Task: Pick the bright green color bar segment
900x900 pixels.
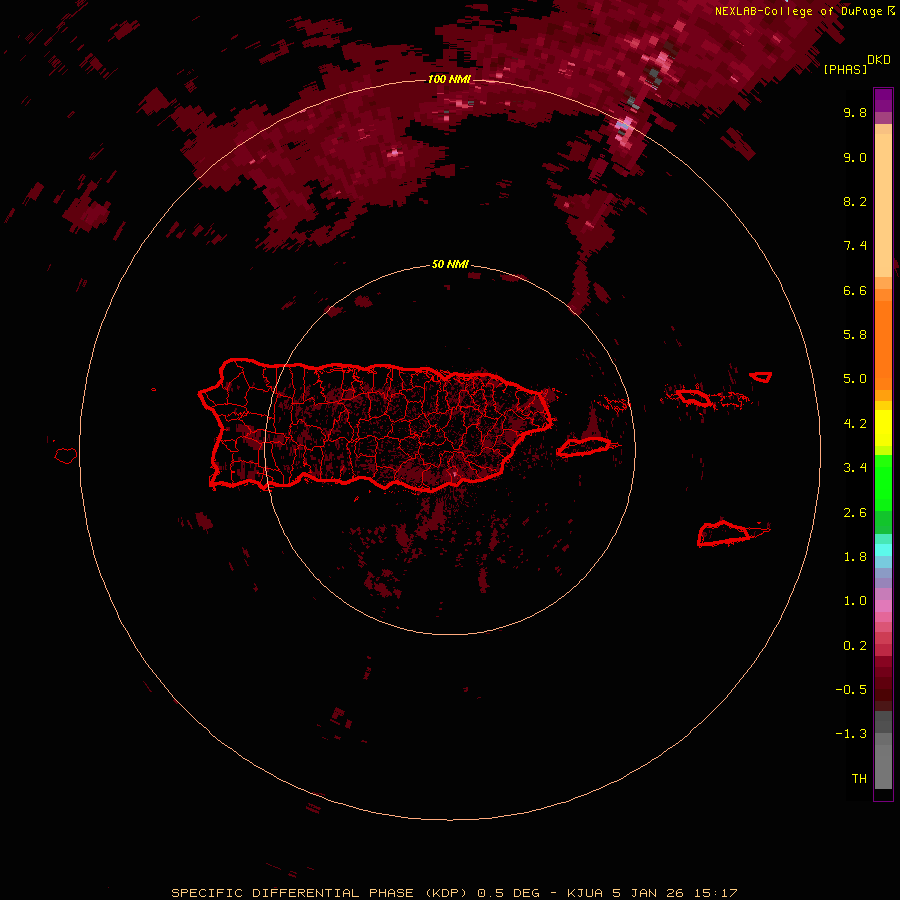Action: 883,483
